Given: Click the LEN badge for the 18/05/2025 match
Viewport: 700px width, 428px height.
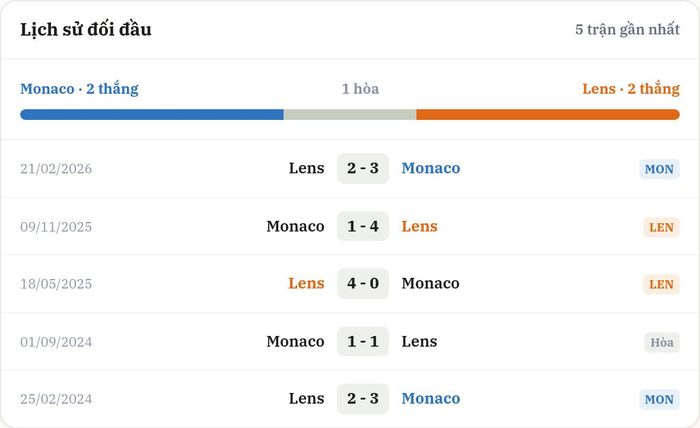Looking at the screenshot, I should click(x=661, y=284).
